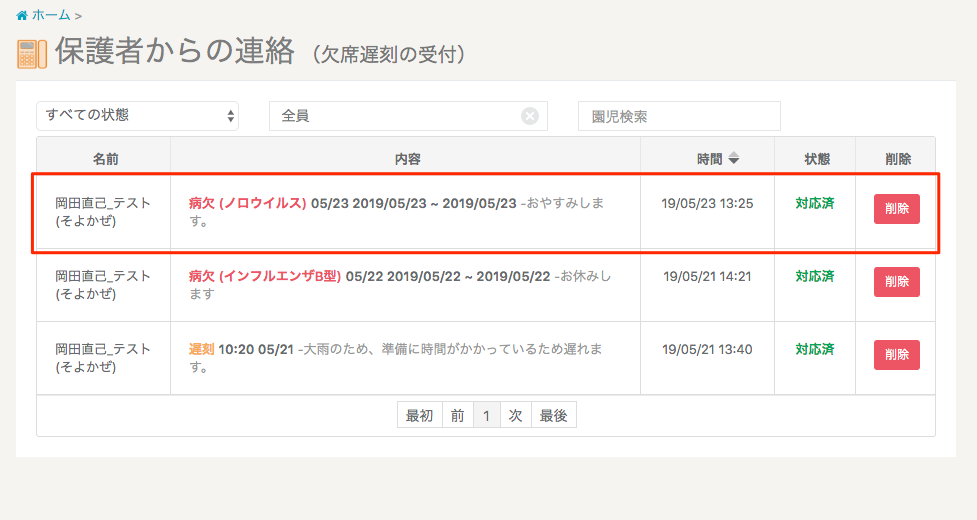Image resolution: width=977 pixels, height=520 pixels.
Task: Open the すべての状態 status dropdown
Action: click(x=138, y=116)
